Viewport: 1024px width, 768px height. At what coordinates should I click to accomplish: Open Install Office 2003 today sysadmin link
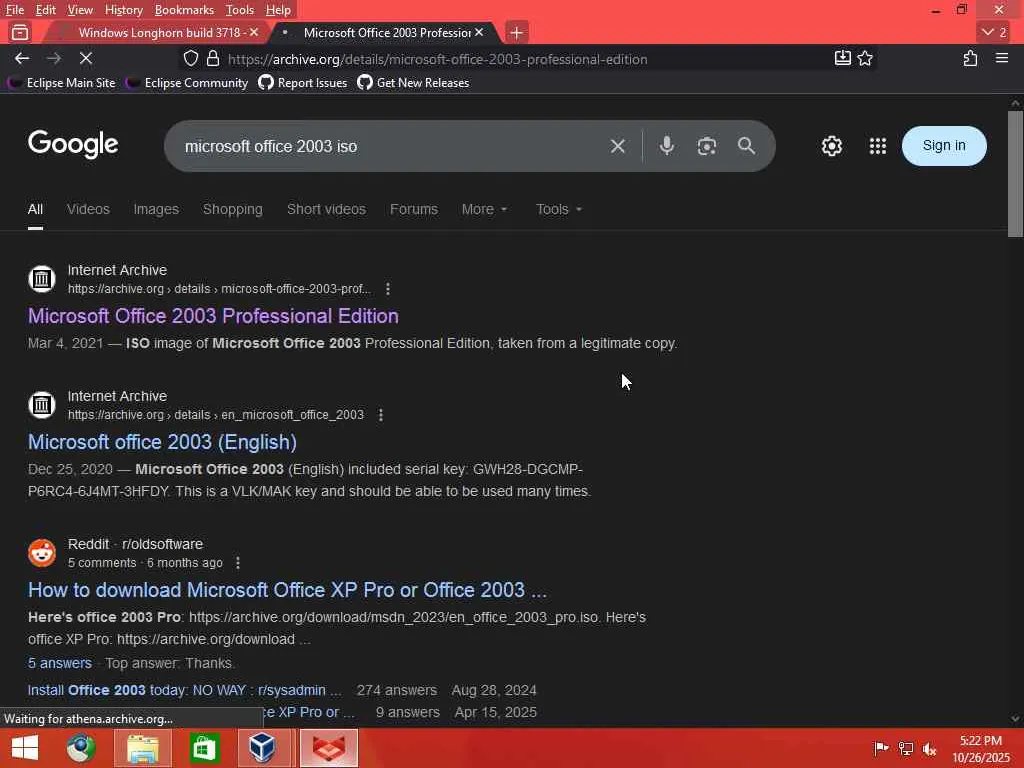coord(185,690)
